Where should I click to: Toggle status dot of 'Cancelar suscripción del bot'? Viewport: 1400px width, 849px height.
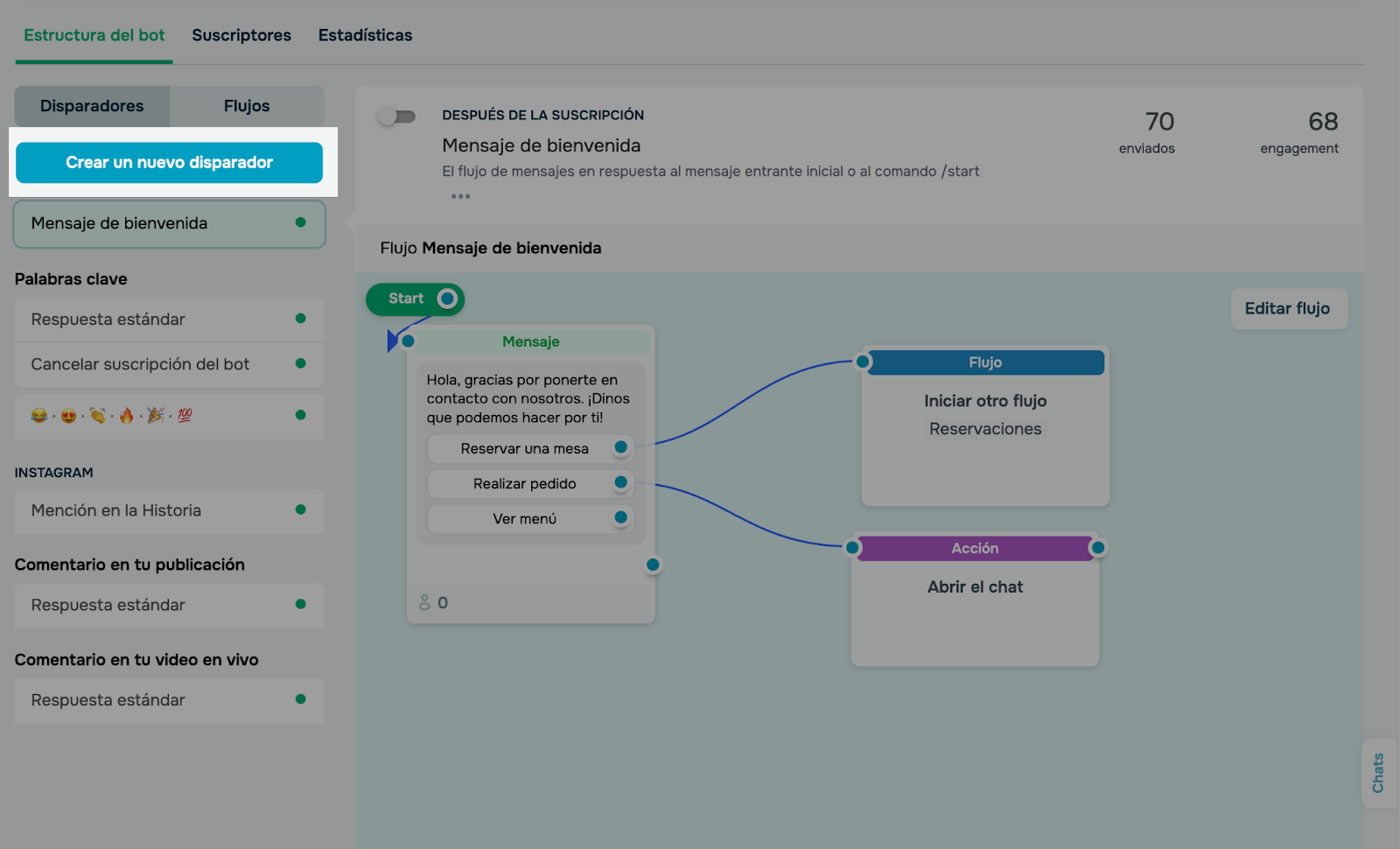point(300,363)
